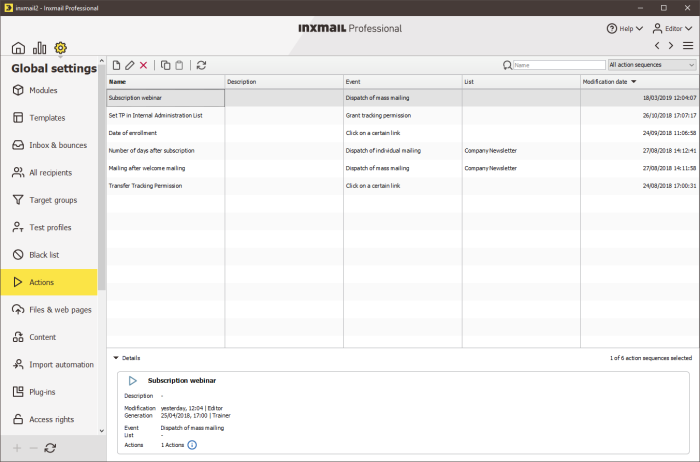Click the refresh icon at sidebar bottom
The height and width of the screenshot is (462, 700).
50,448
